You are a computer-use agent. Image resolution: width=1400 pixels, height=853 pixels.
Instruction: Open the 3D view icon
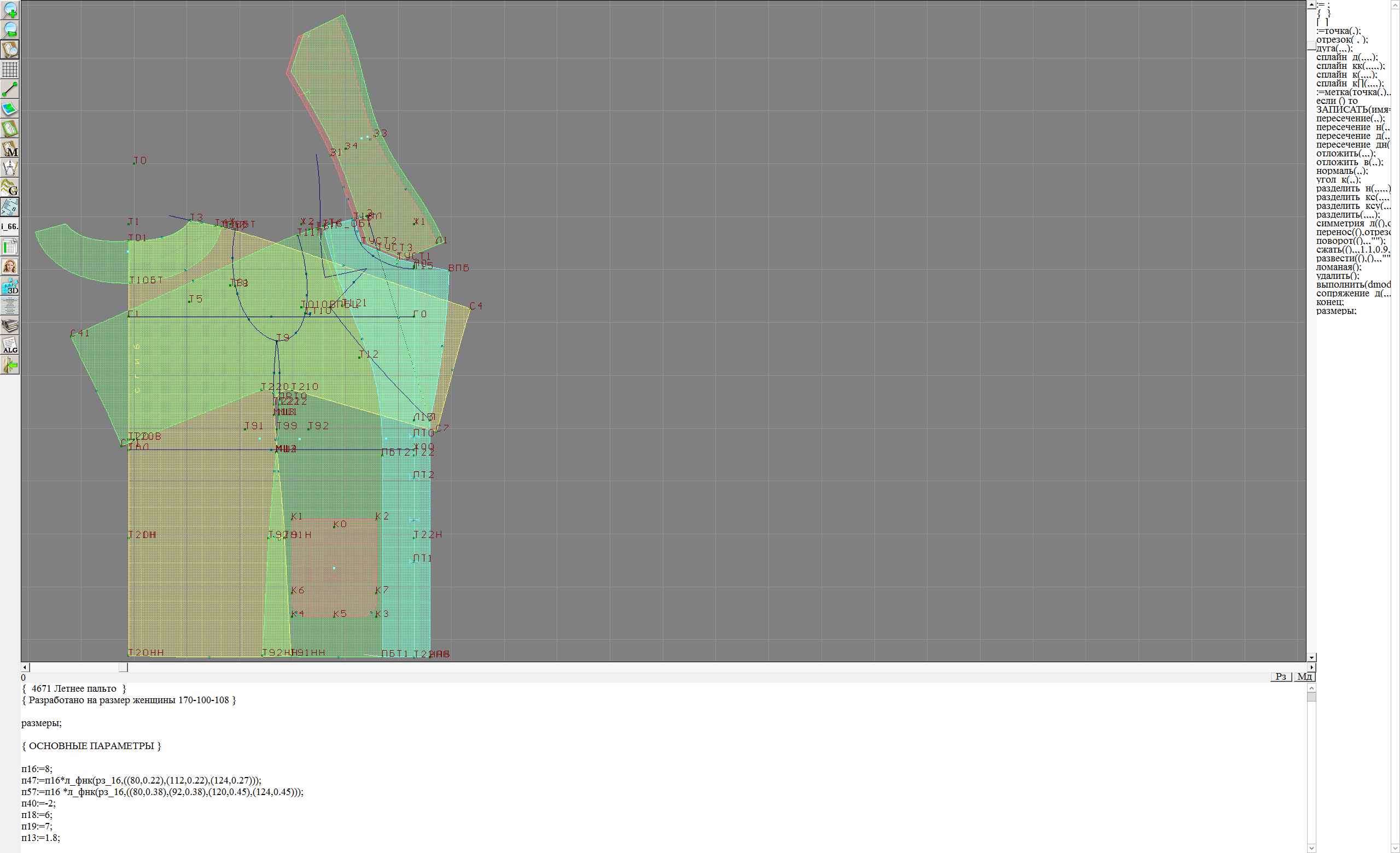click(10, 286)
